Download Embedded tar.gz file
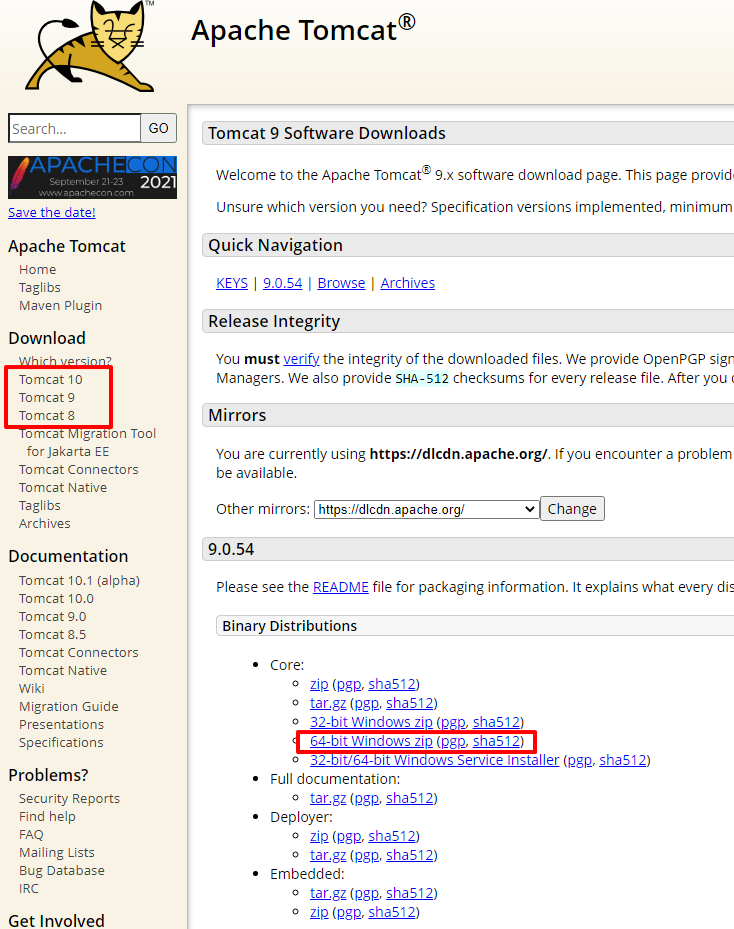734x929 pixels. 328,893
